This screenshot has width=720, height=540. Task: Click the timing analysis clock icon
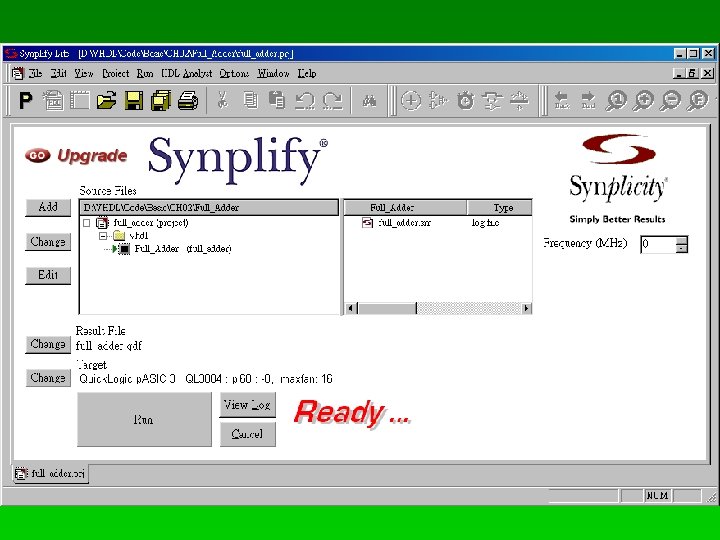click(x=466, y=101)
